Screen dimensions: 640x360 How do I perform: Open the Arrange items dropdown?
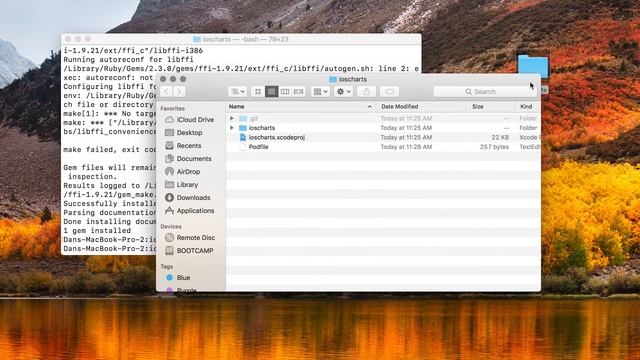coord(320,91)
